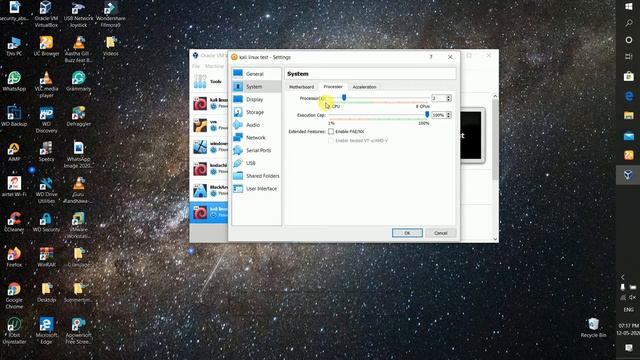Image resolution: width=640 pixels, height=360 pixels.
Task: Open the Network settings category
Action: (256, 138)
